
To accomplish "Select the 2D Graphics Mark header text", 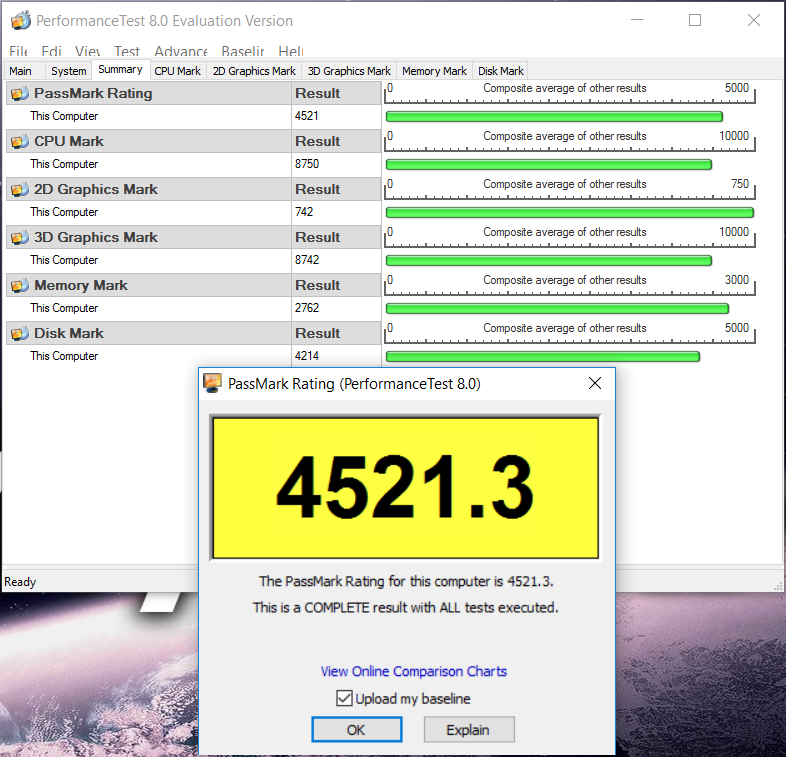I will (96, 190).
